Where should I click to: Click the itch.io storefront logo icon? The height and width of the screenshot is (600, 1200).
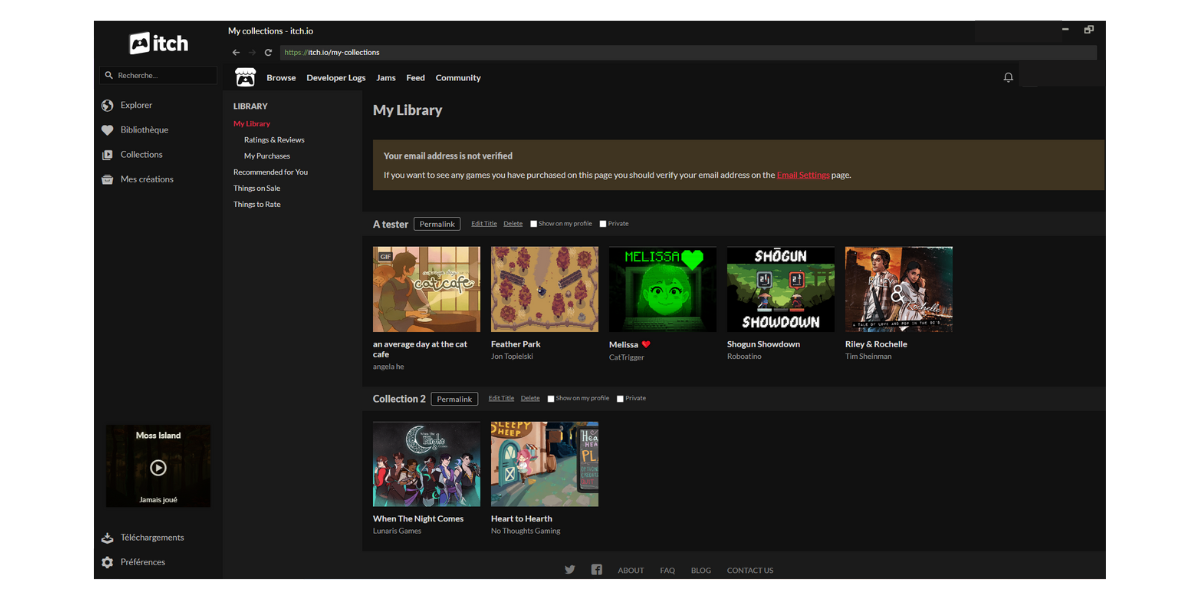coord(245,78)
